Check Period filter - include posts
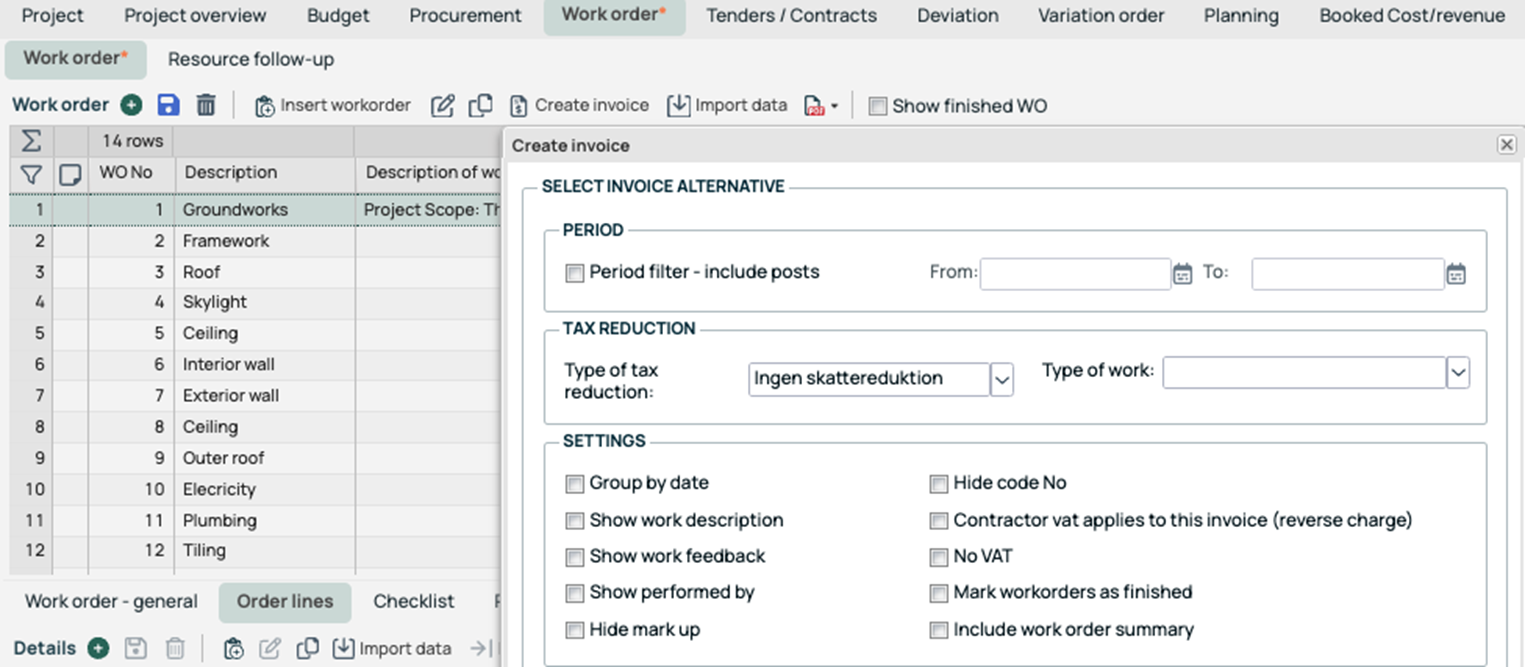Screen dimensions: 1525x667 click(575, 273)
